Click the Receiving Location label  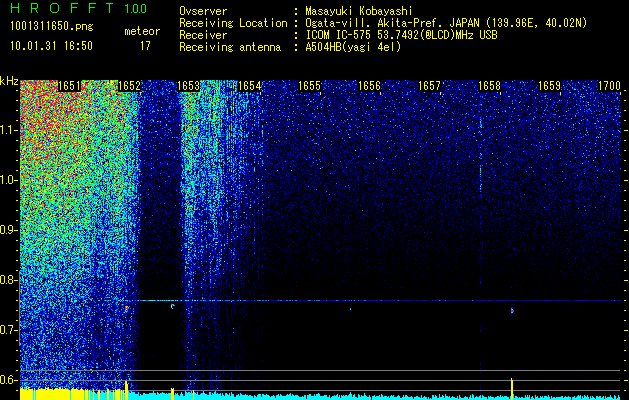pyautogui.click(x=233, y=23)
